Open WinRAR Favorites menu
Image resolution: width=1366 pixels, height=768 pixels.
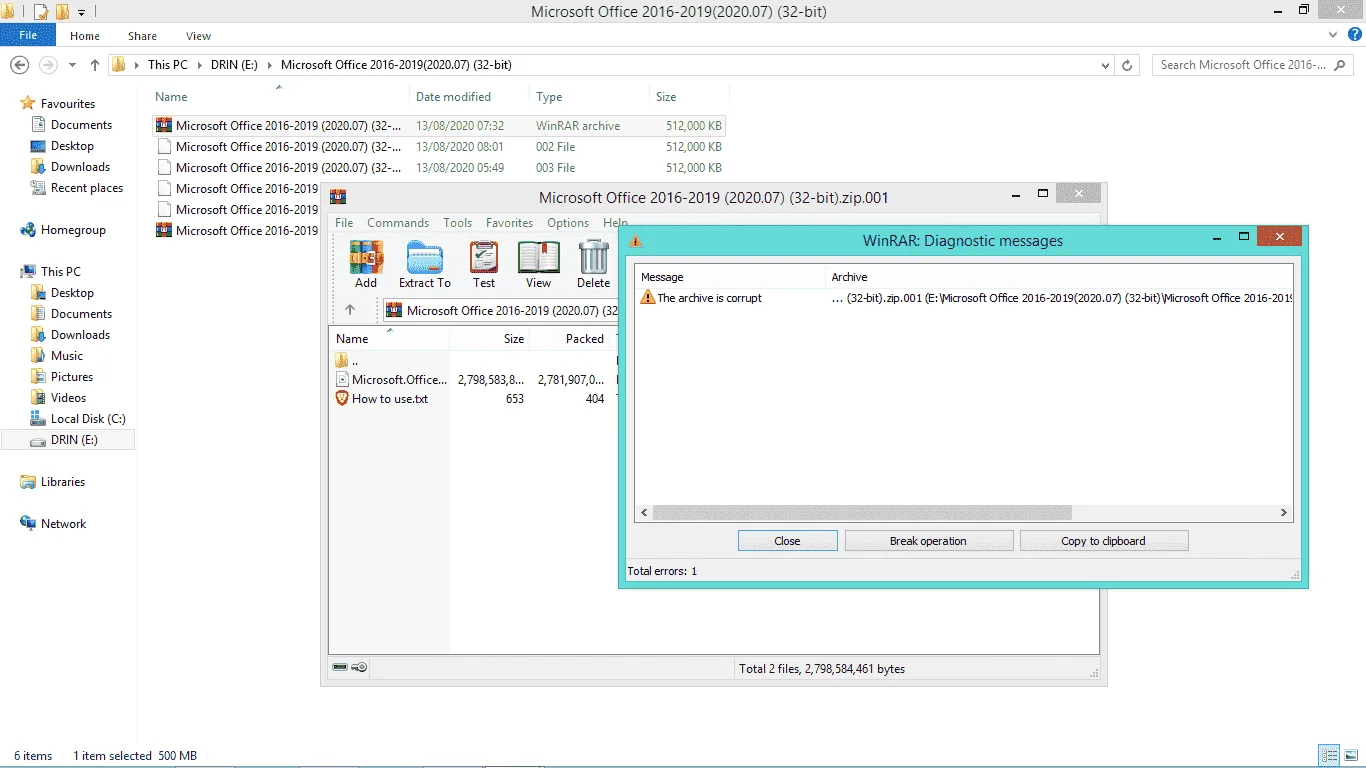tap(509, 223)
